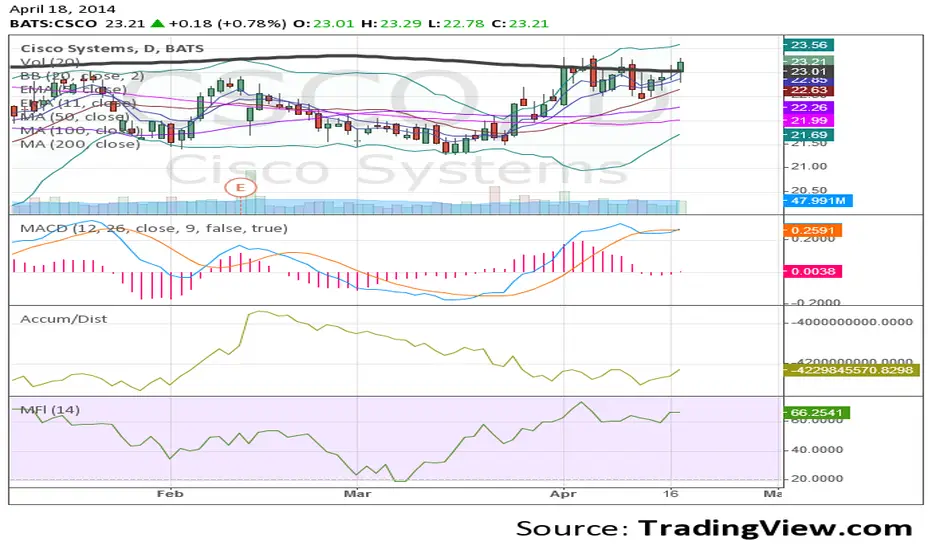The height and width of the screenshot is (550, 932).
Task: Click the Apr label on time axis
Action: [563, 494]
